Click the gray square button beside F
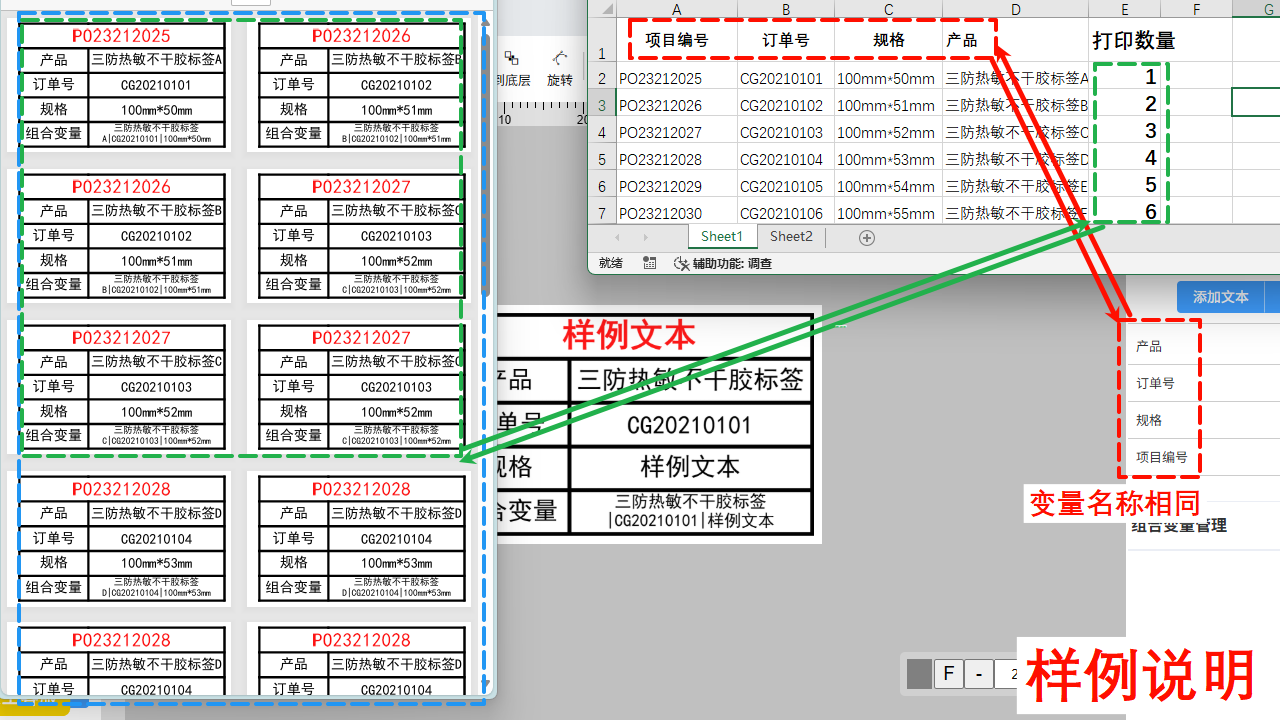Image resolution: width=1280 pixels, height=720 pixels. [919, 674]
